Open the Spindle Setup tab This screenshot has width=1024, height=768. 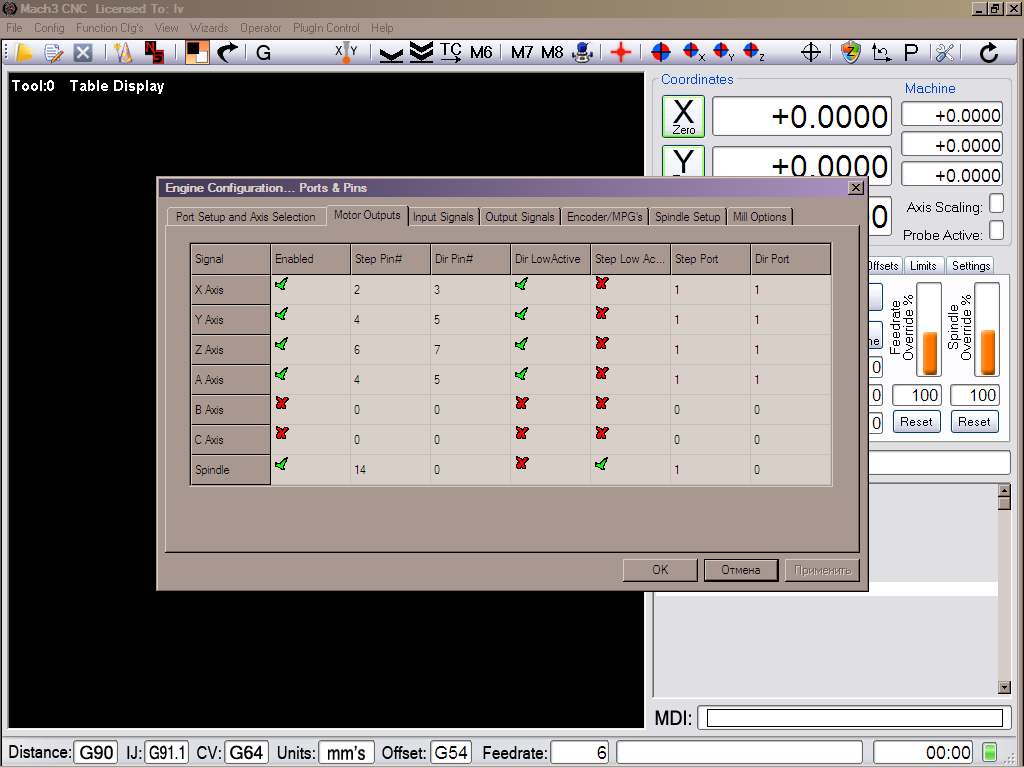(688, 217)
